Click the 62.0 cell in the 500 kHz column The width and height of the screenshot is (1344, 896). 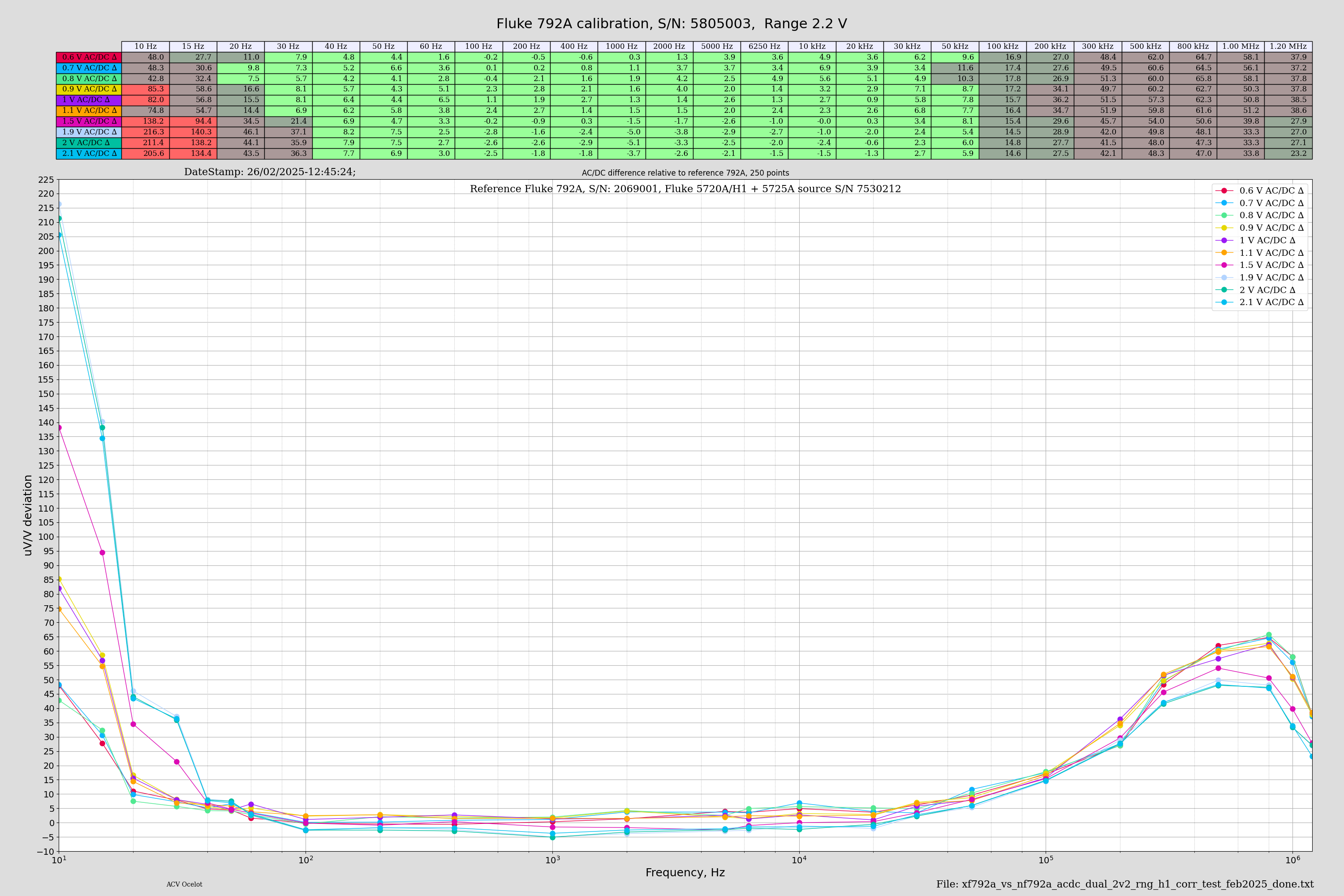coord(1146,57)
